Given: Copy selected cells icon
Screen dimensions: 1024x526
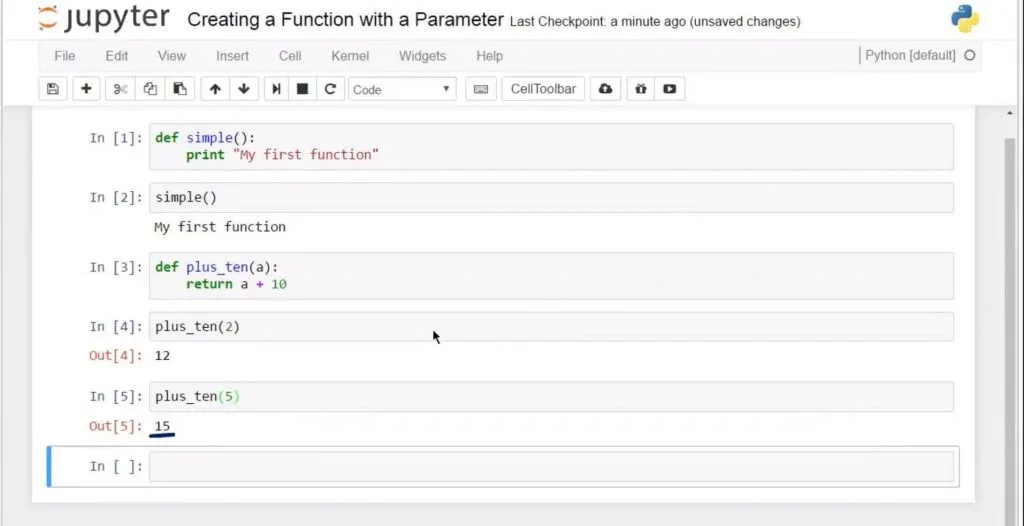Looking at the screenshot, I should pyautogui.click(x=150, y=89).
